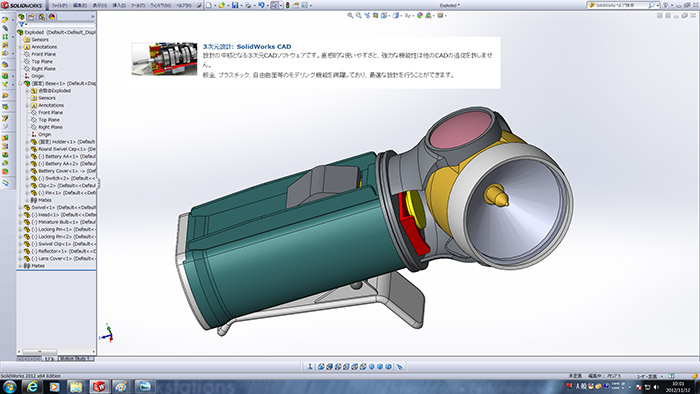Open the third menu bar item
700x394 pixels.
[x=99, y=5]
